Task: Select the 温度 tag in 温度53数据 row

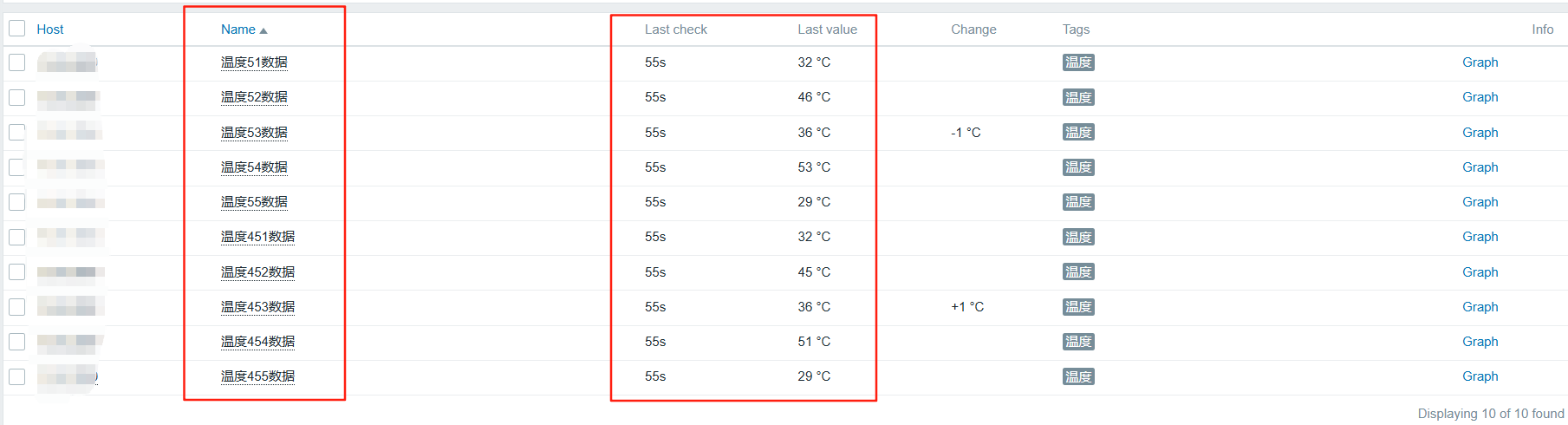Action: [1078, 133]
